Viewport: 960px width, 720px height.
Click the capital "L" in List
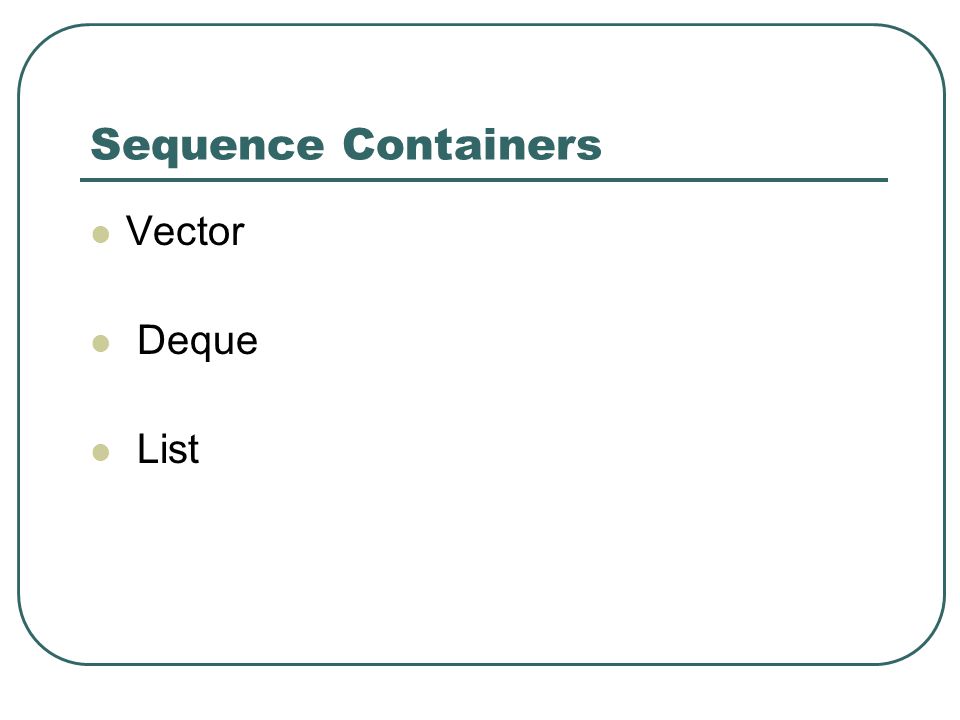pos(147,448)
